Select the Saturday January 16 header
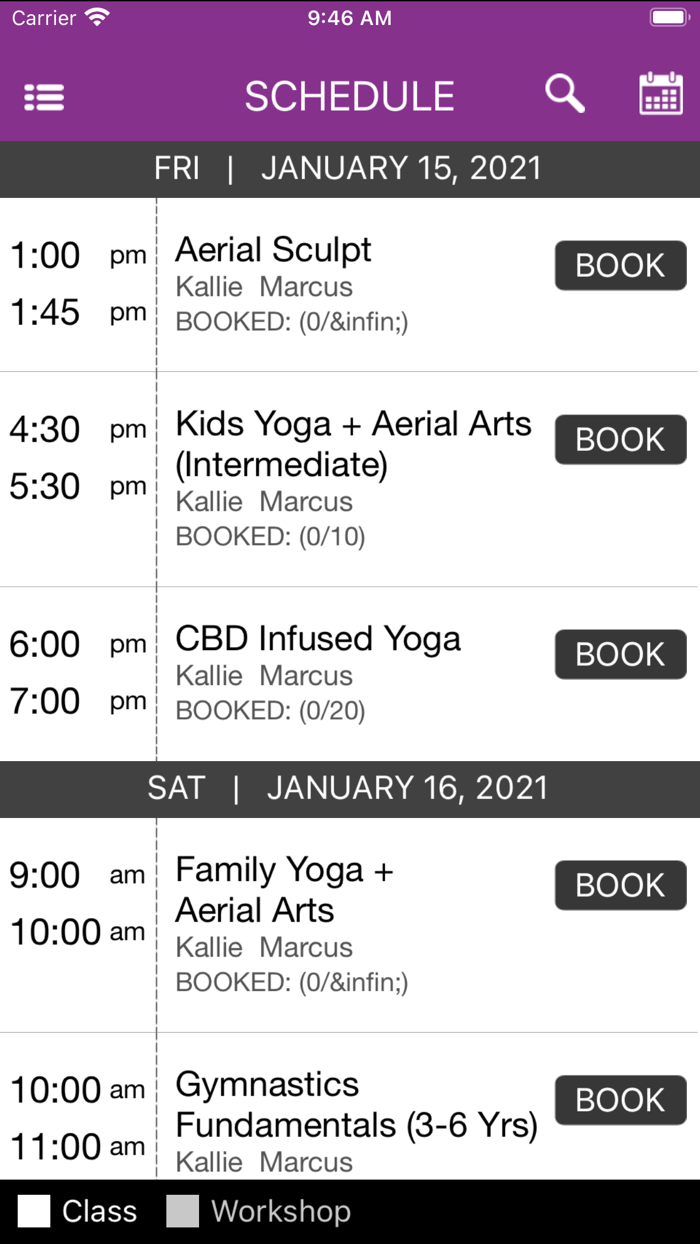This screenshot has width=700, height=1244. pyautogui.click(x=350, y=788)
